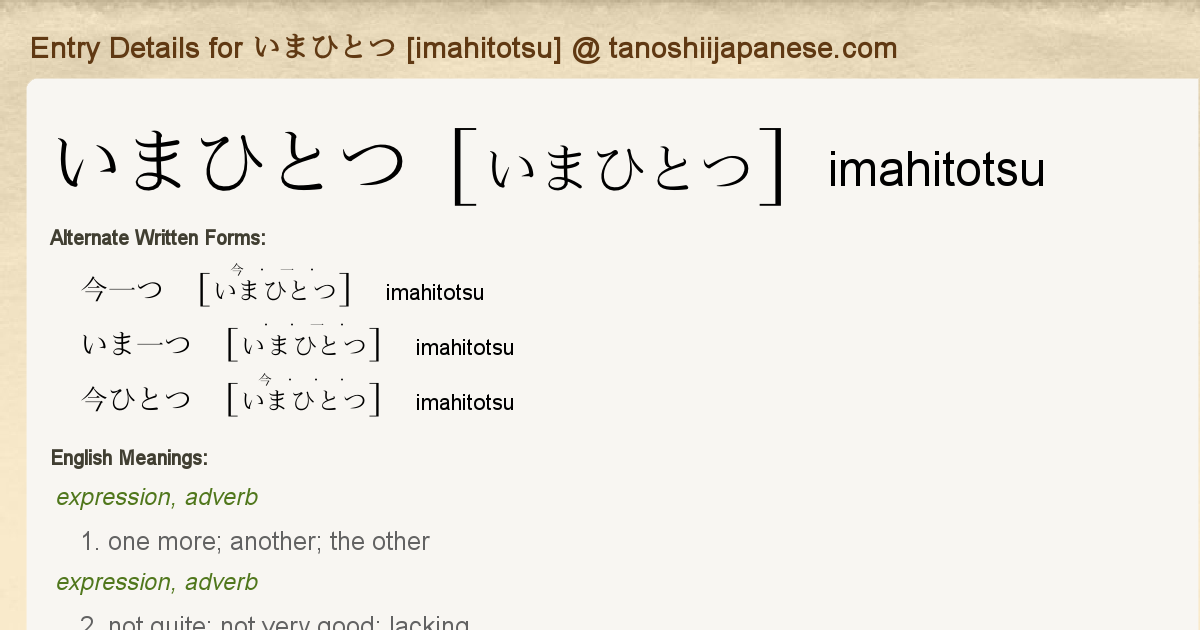Click the first "expression, adverb" label

(x=157, y=497)
